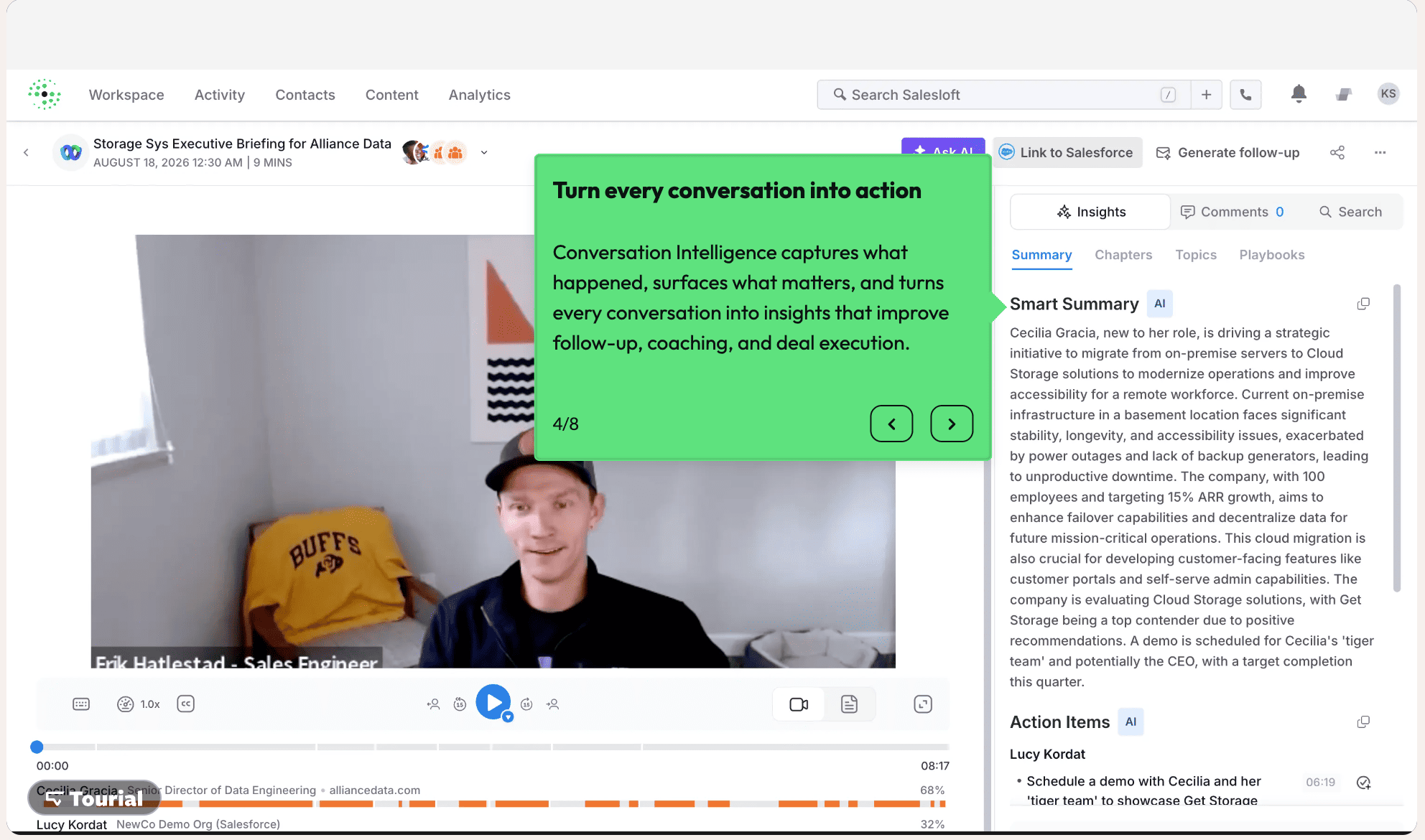Expand the player to fullscreen
Screen dimensions: 1425x840
923,704
